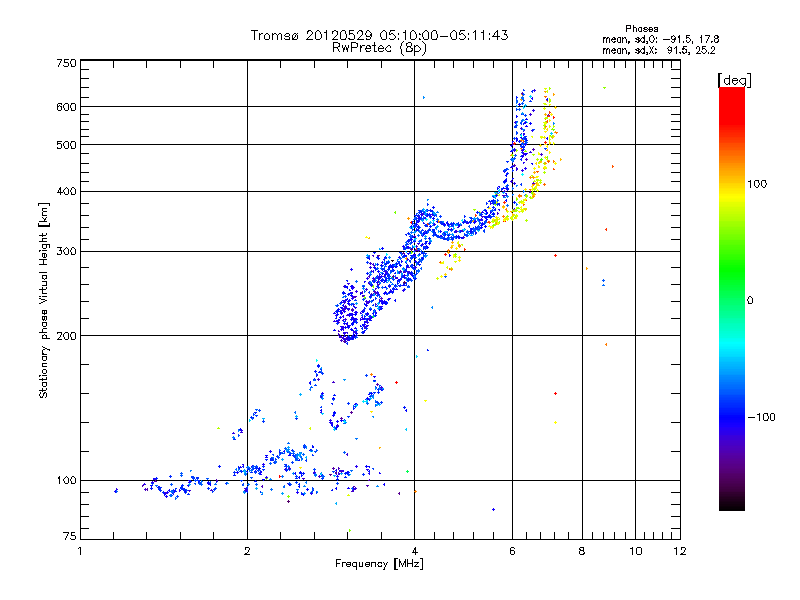Click the x-axis tick label '12'
Screen dimensions: 800x600
click(x=680, y=551)
